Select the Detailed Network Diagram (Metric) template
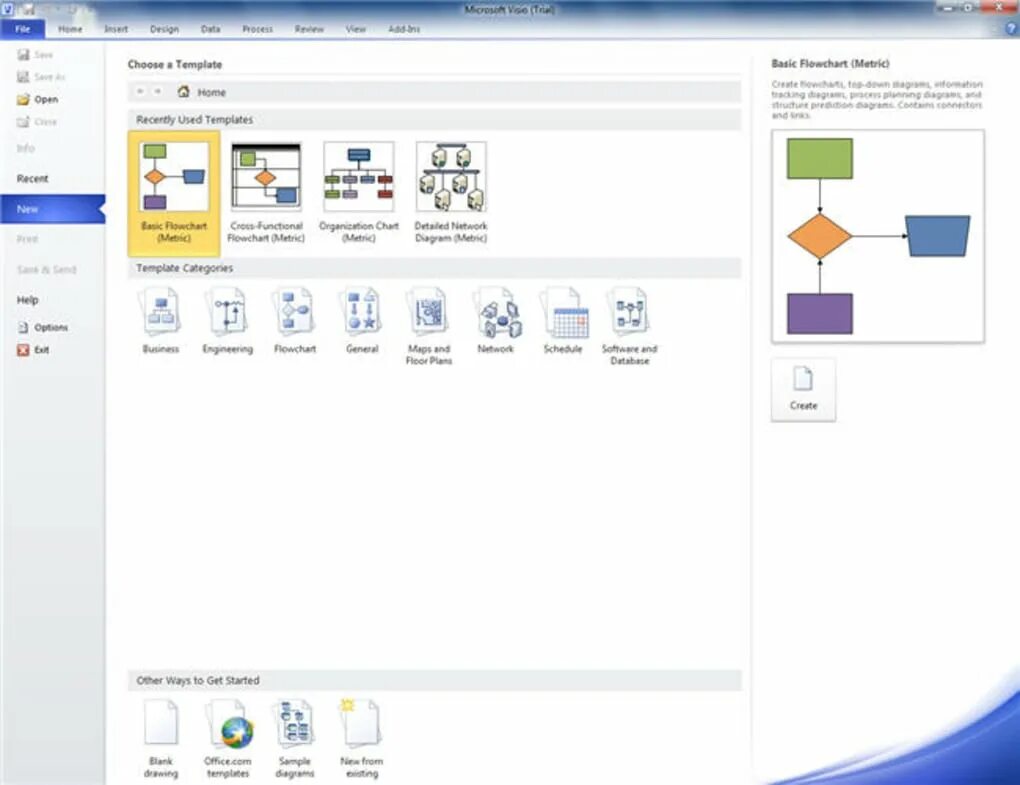 (451, 193)
